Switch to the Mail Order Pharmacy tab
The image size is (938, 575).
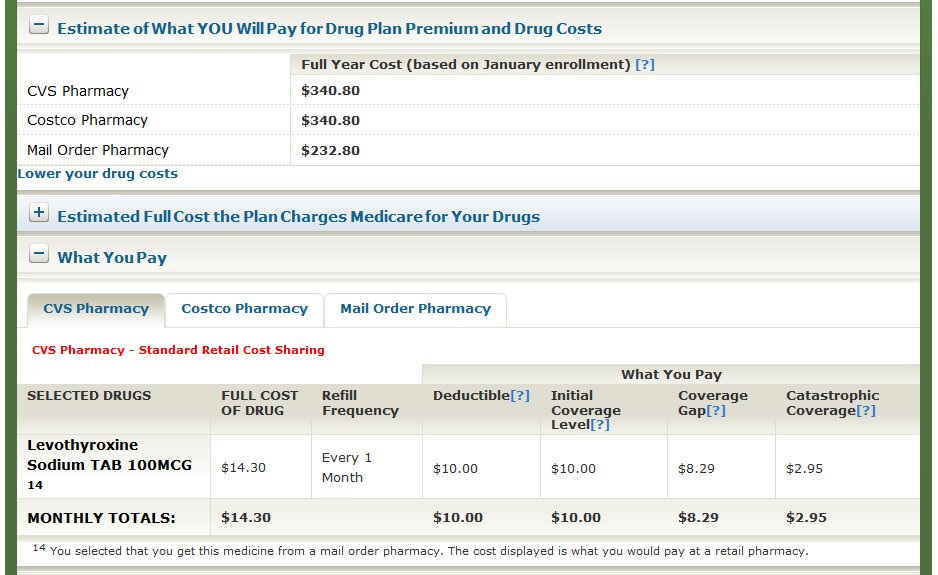tap(415, 309)
